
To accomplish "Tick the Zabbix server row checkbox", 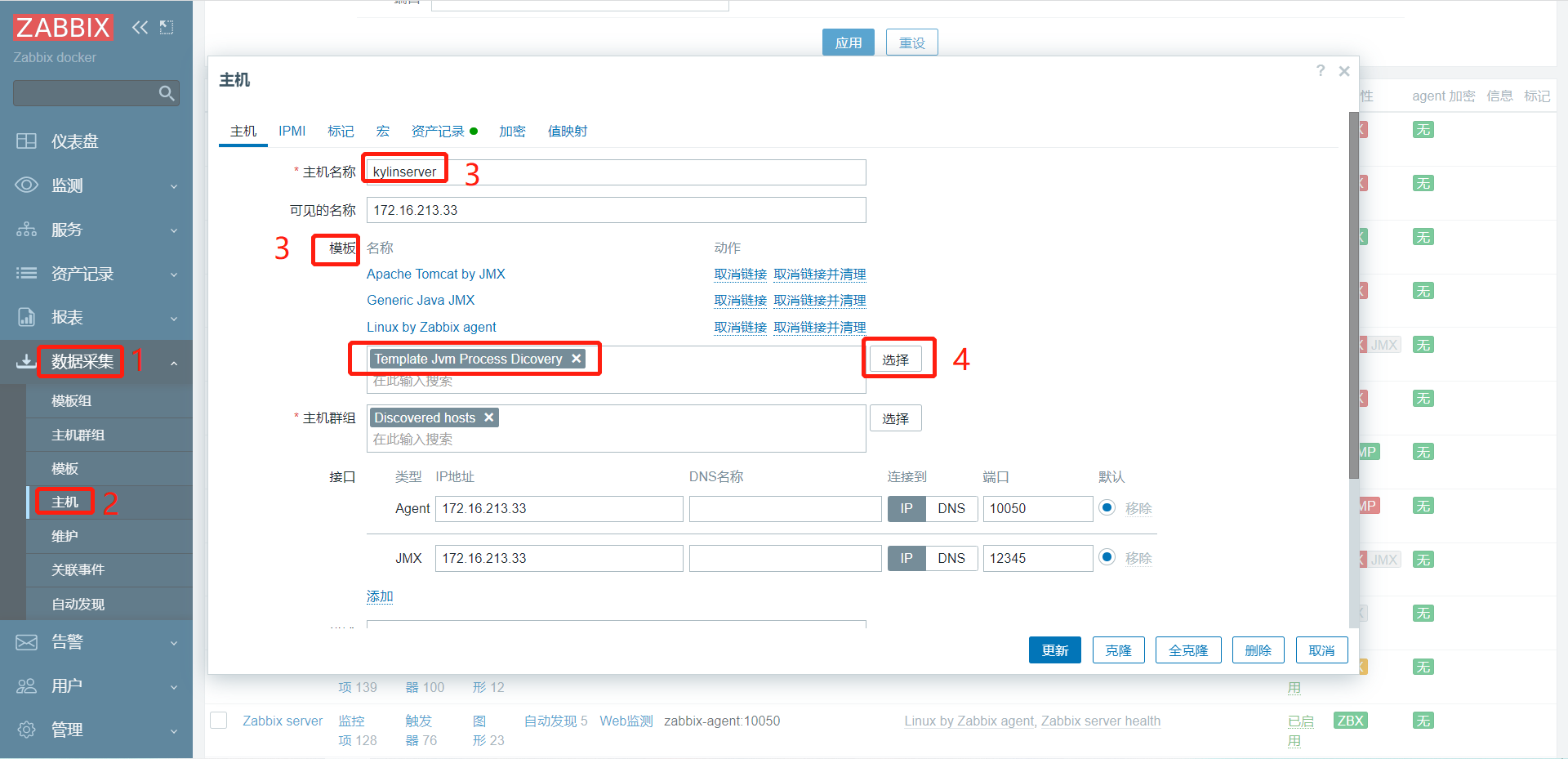I will coord(218,721).
